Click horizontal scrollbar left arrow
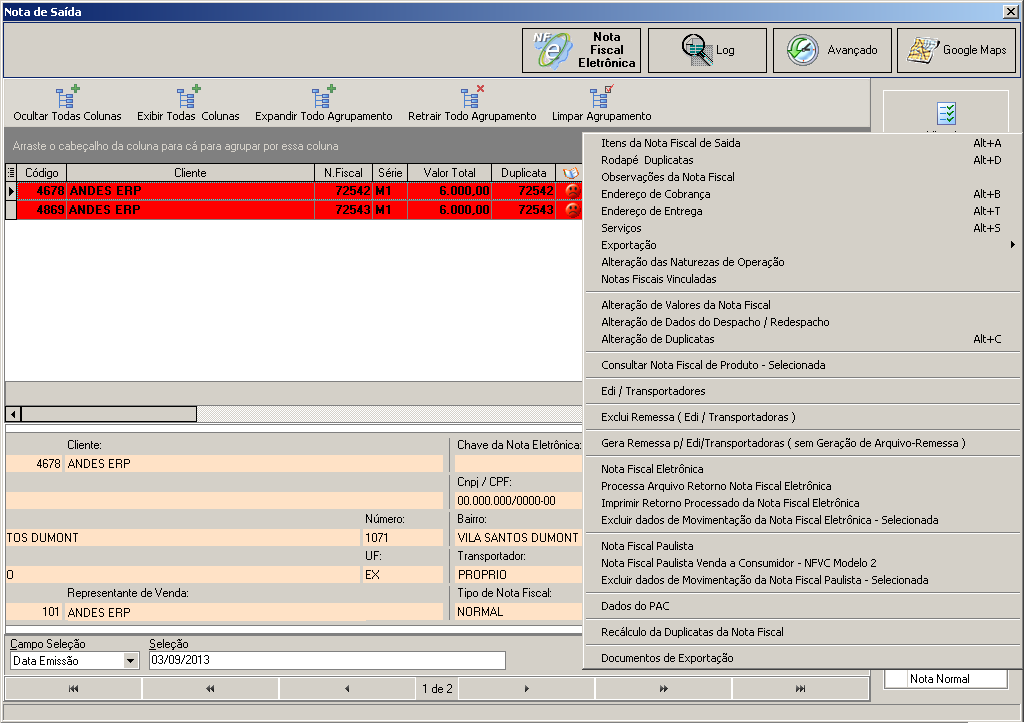The image size is (1024, 723). (x=12, y=414)
